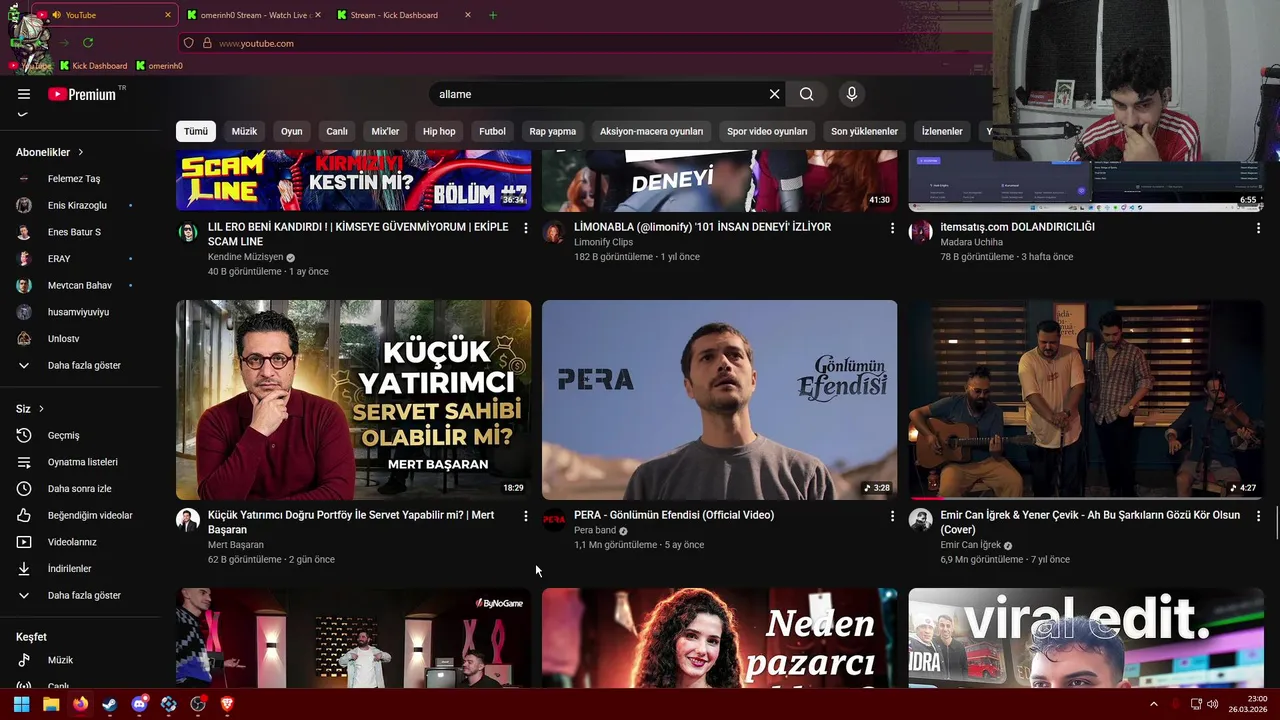Mute the YouTube tab audio icon
This screenshot has width=1280, height=720.
pyautogui.click(x=56, y=15)
